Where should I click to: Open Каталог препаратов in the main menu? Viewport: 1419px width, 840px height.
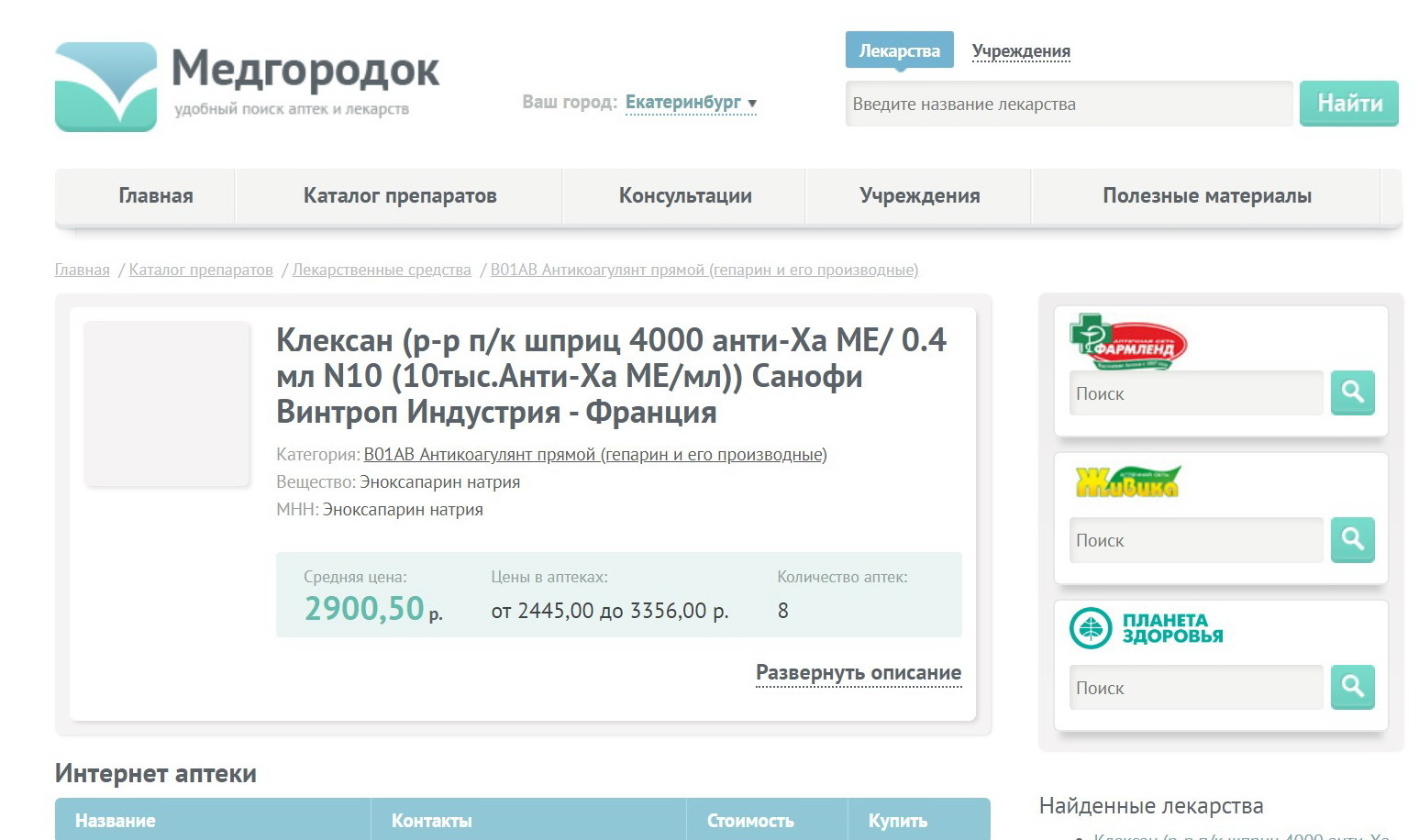(x=399, y=196)
